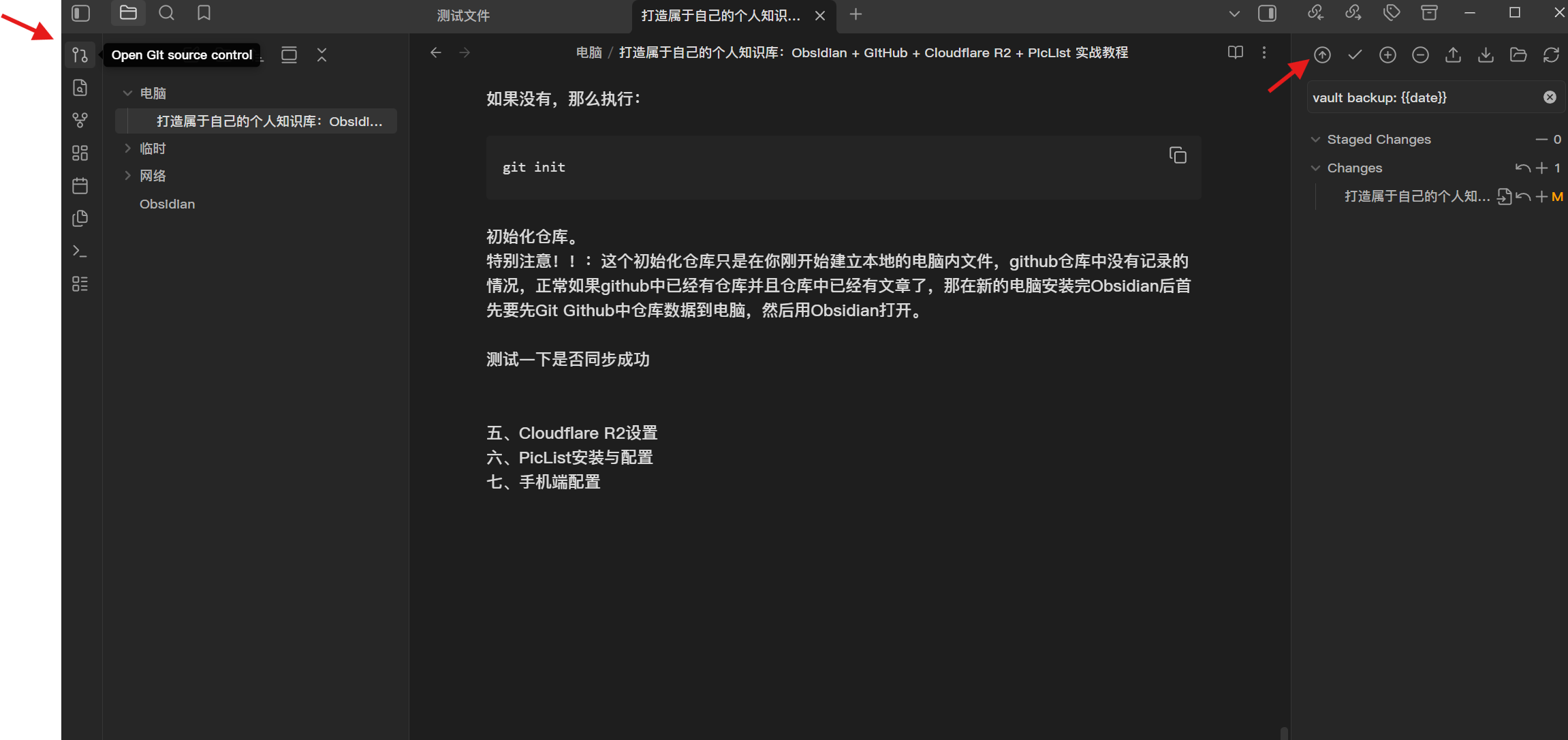
Task: Open Git source control from ribbon
Action: click(x=80, y=55)
